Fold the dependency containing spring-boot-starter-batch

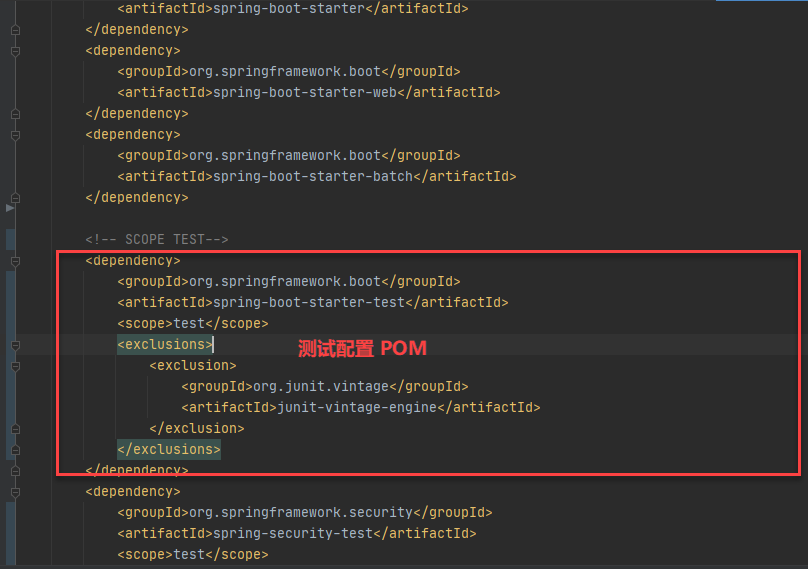tap(15, 135)
